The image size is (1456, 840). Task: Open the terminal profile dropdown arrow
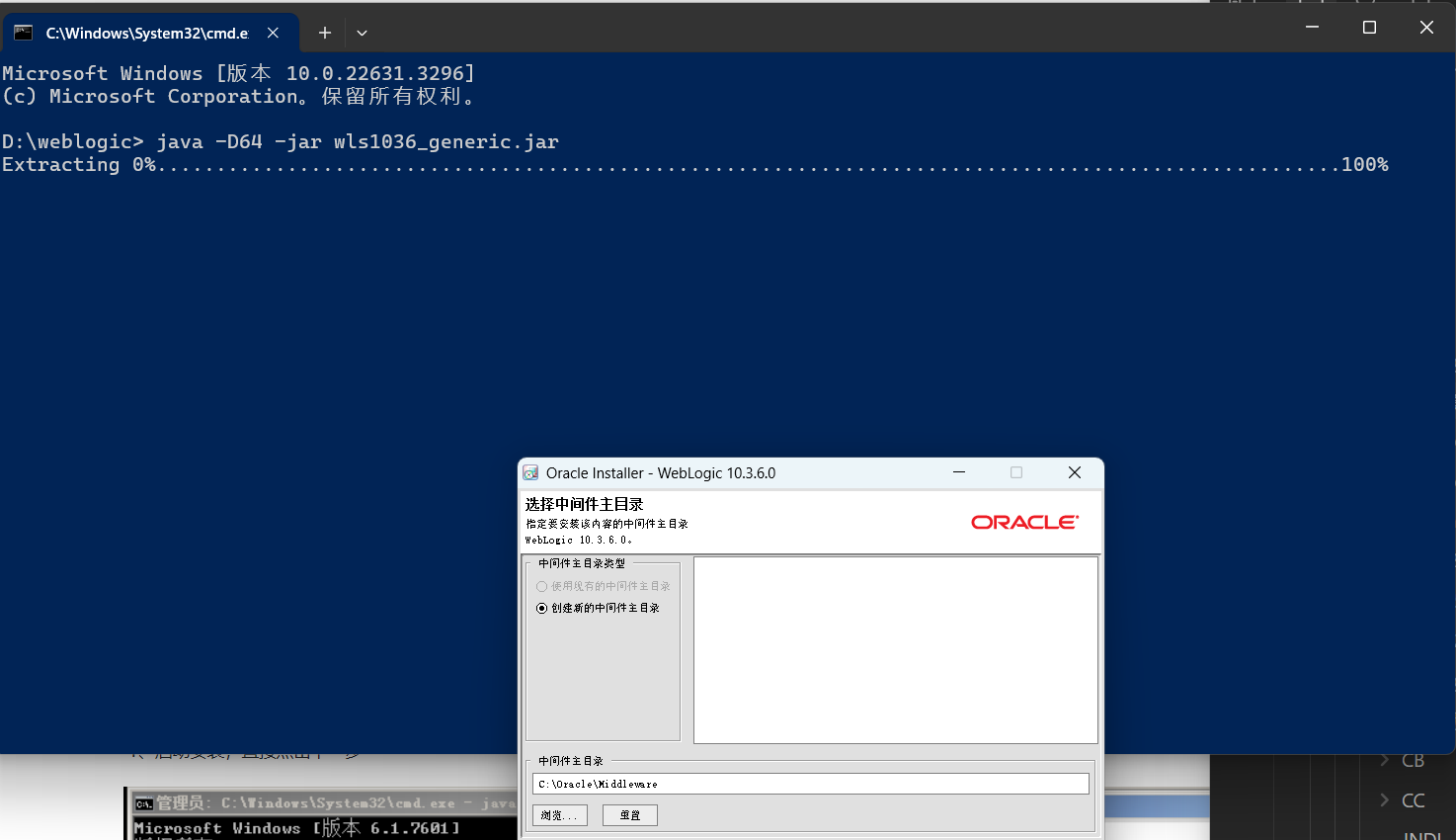coord(363,33)
